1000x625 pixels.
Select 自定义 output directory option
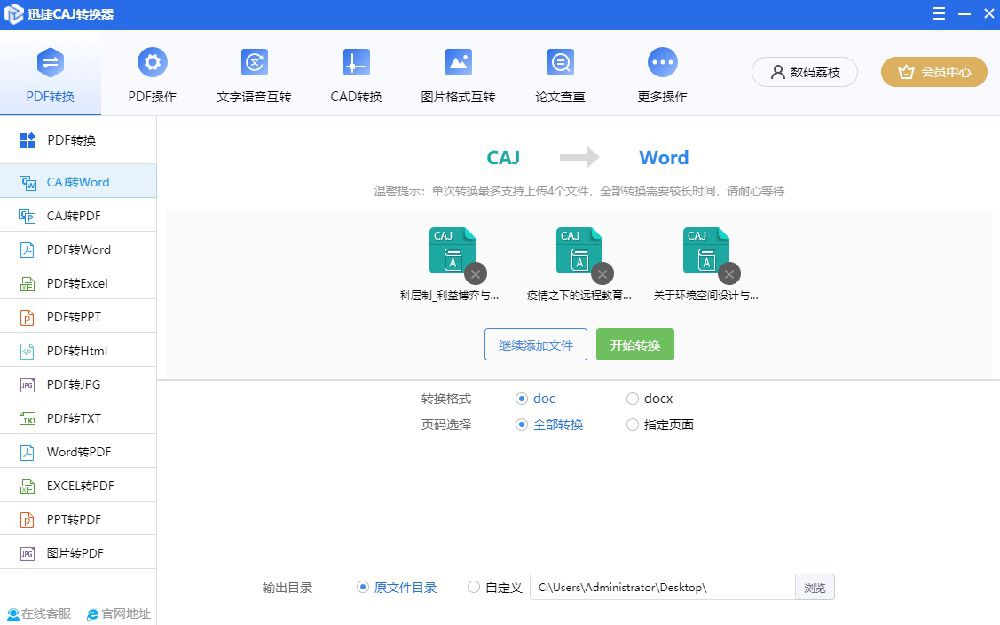pyautogui.click(x=473, y=587)
